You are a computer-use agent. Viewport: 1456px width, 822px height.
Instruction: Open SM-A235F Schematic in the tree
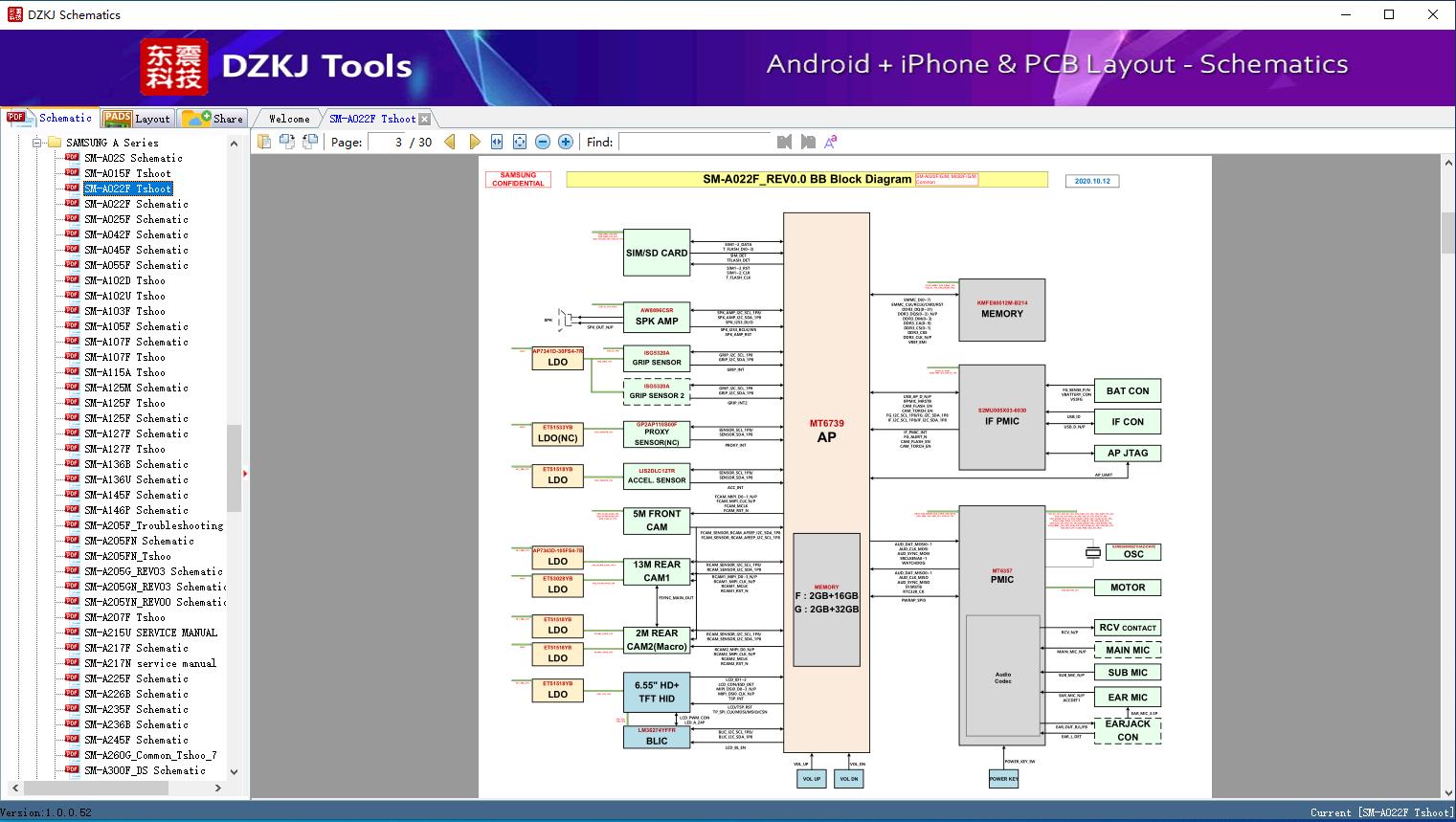point(136,709)
